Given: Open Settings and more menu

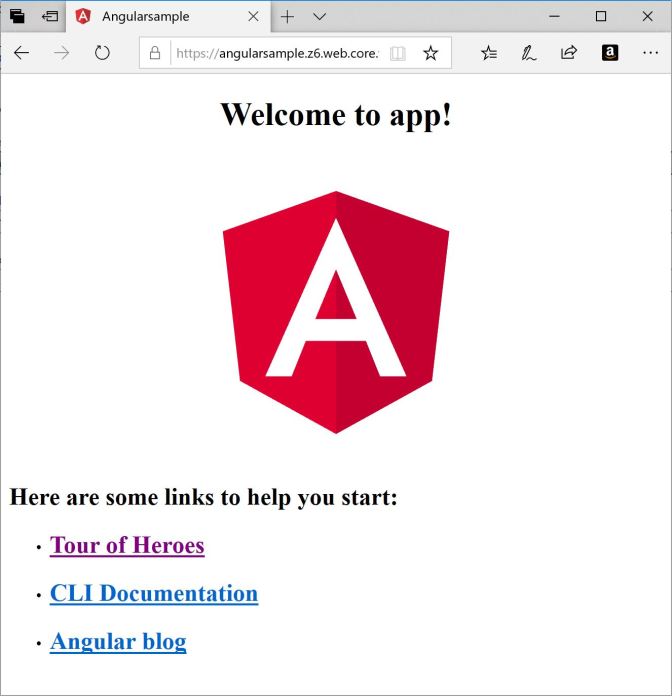Looking at the screenshot, I should click(x=650, y=53).
